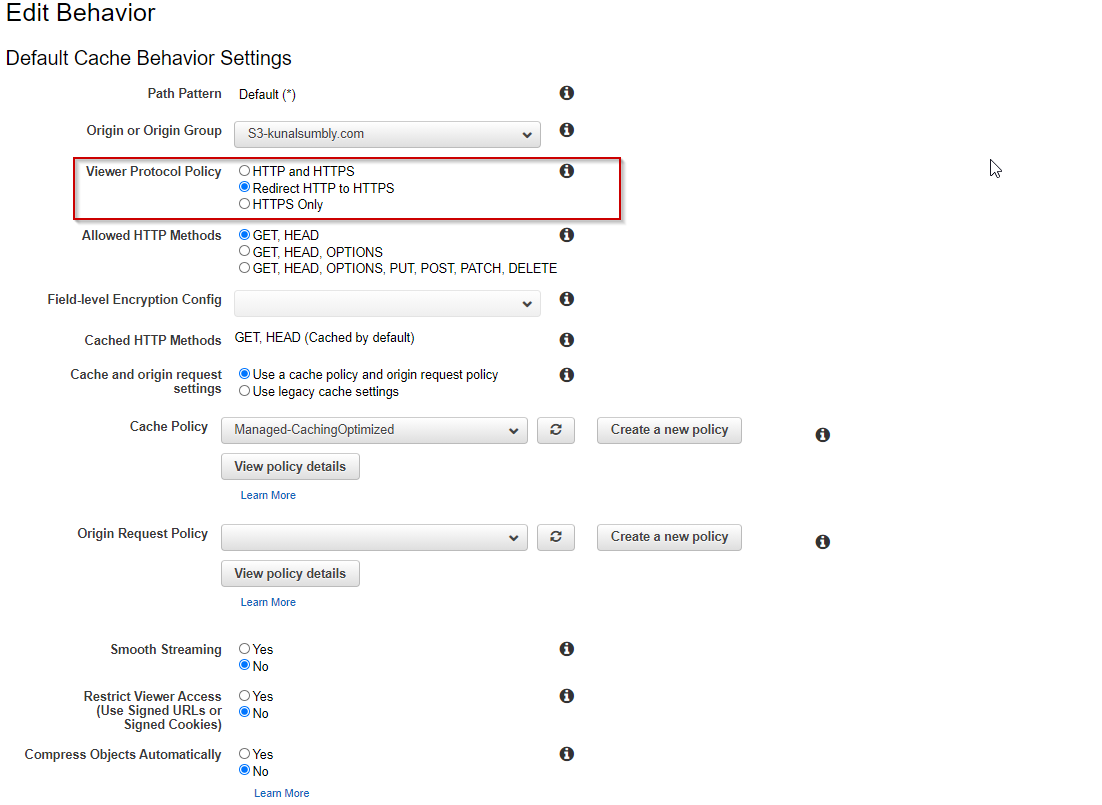The width and height of the screenshot is (1102, 805).
Task: Switch to Use legacy cache settings
Action: click(243, 390)
